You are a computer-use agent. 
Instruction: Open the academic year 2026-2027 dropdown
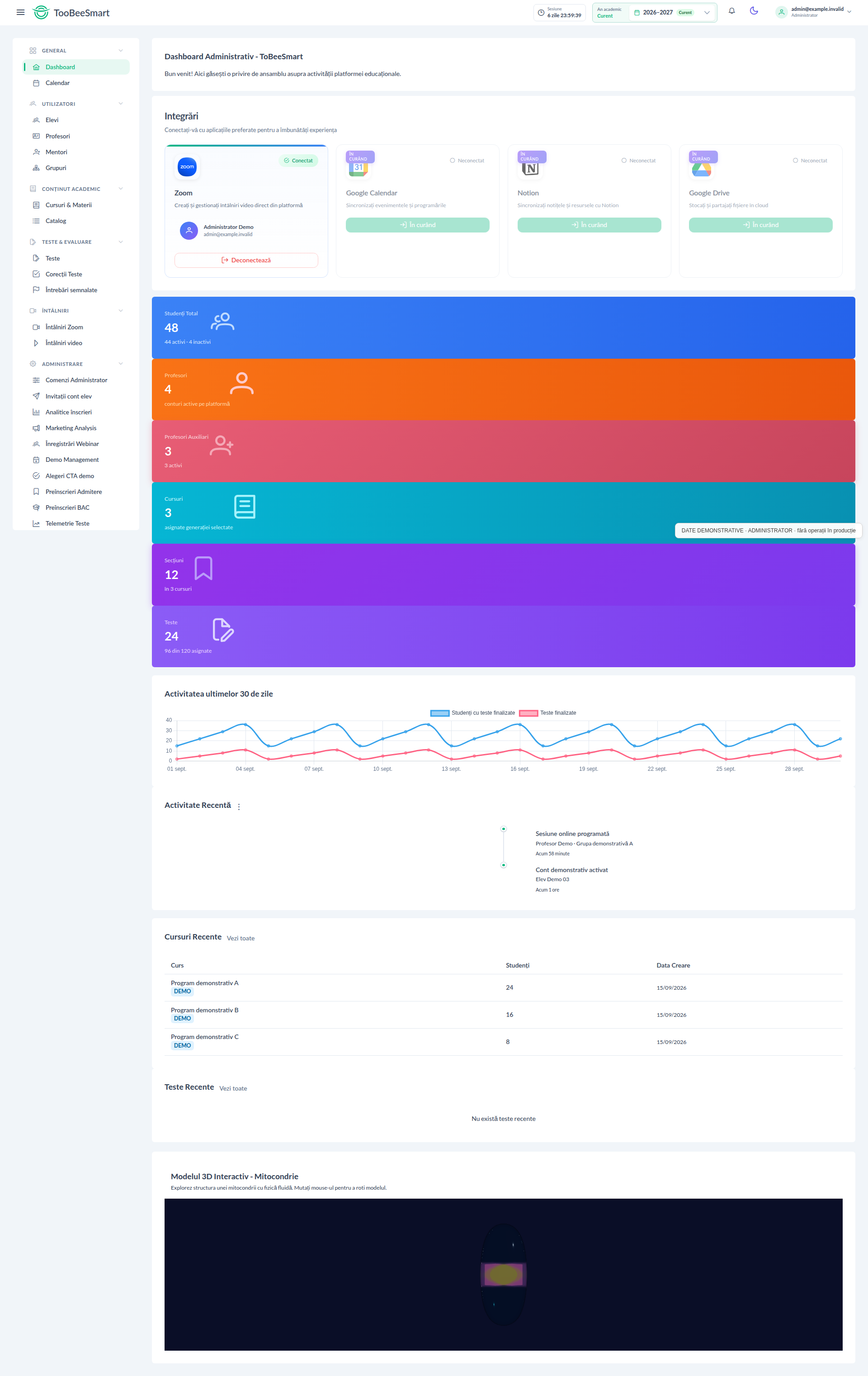[673, 12]
